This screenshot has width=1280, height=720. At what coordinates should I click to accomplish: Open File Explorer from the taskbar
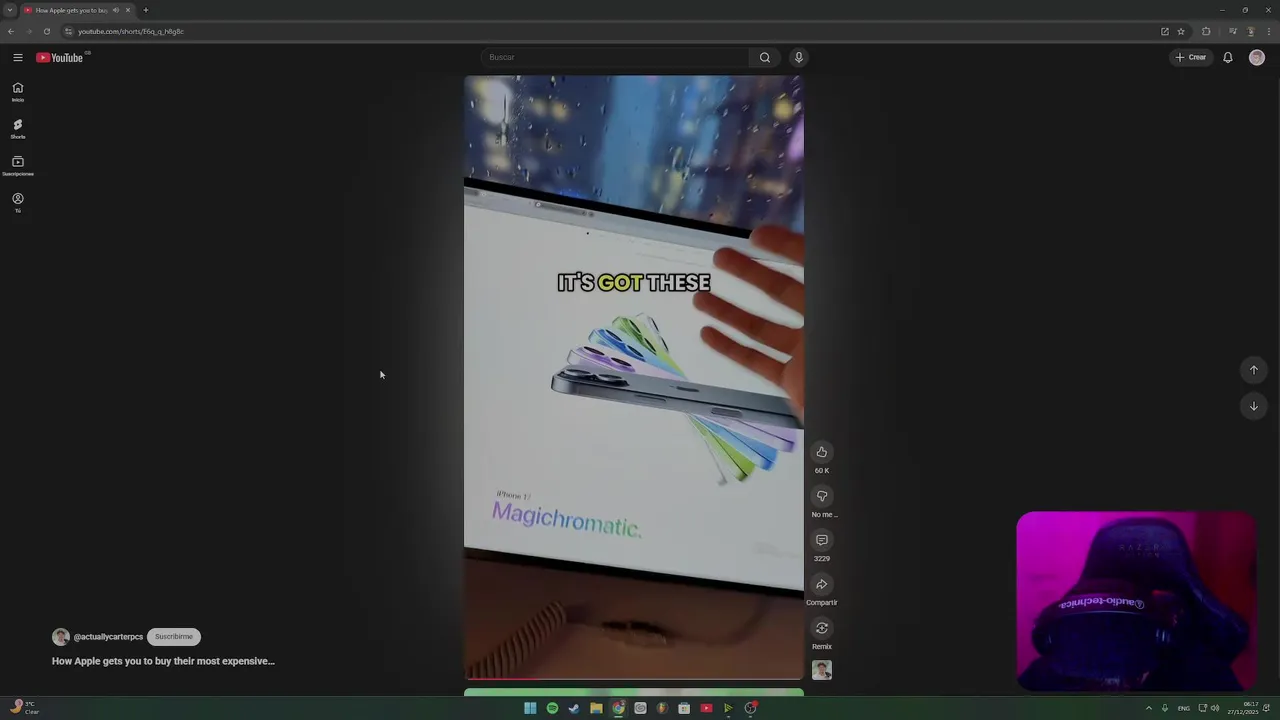[x=596, y=708]
